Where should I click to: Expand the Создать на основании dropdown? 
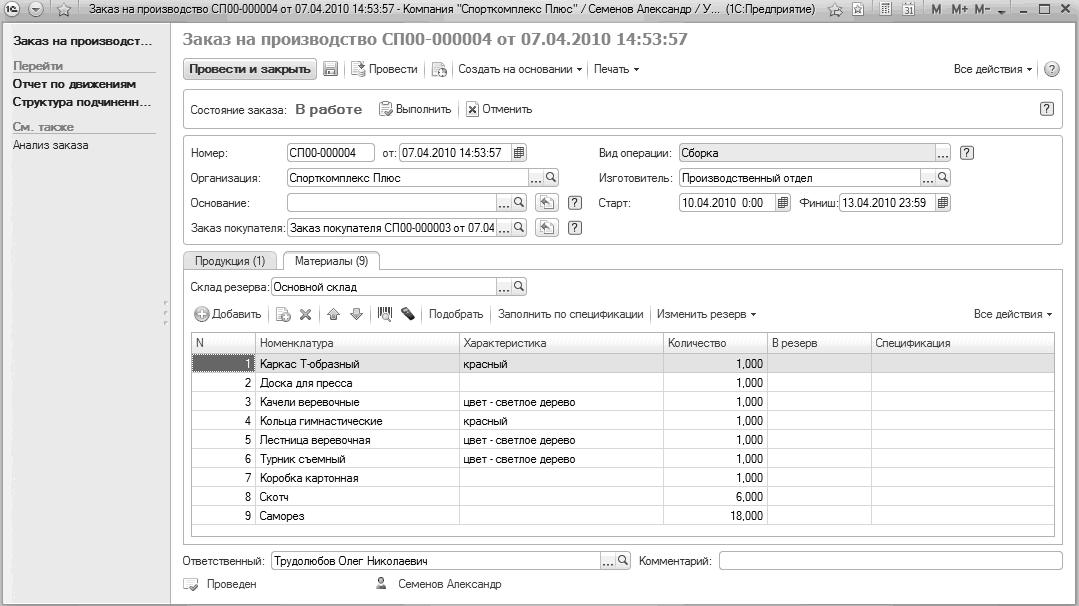(520, 70)
